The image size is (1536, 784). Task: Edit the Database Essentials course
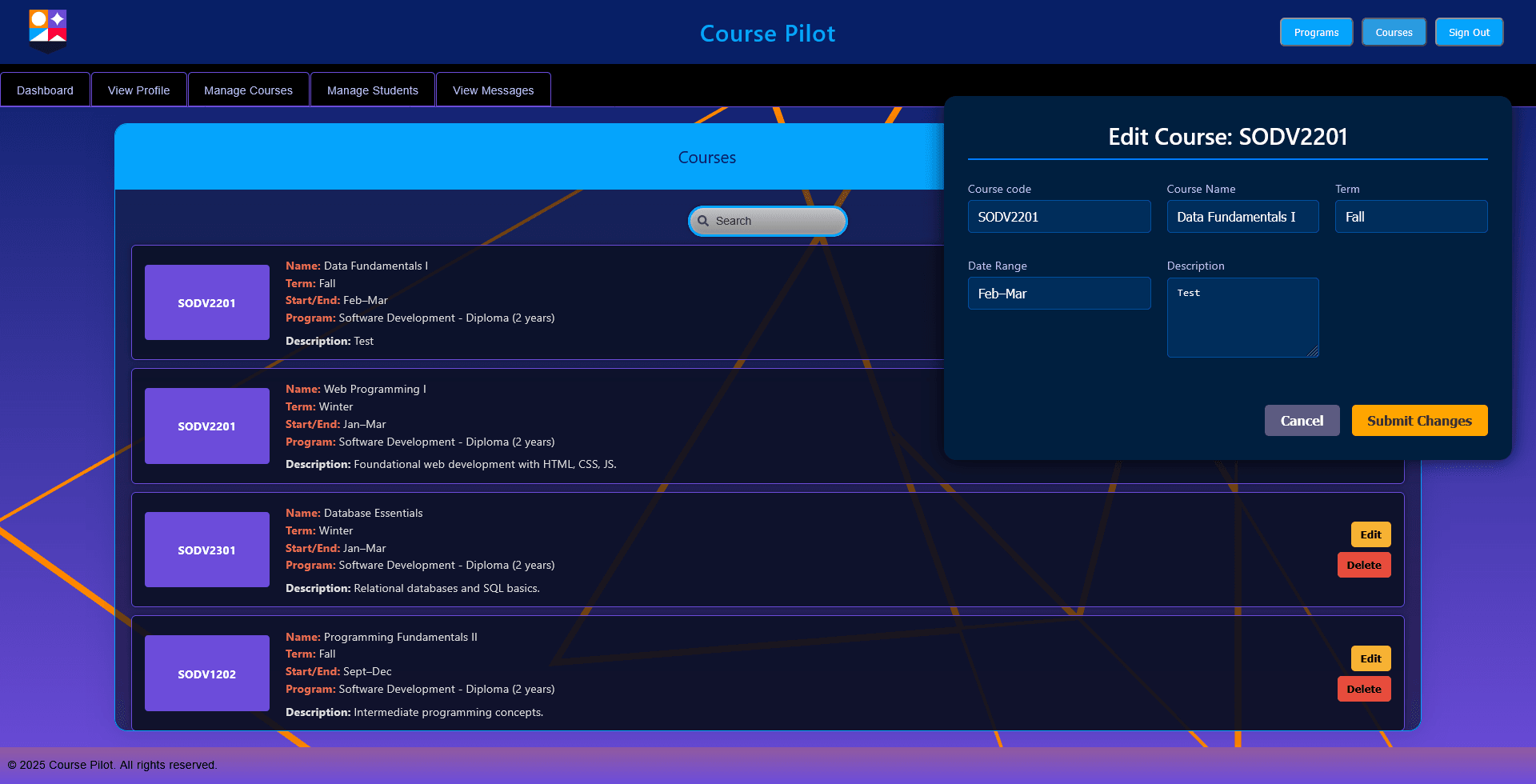coord(1370,534)
